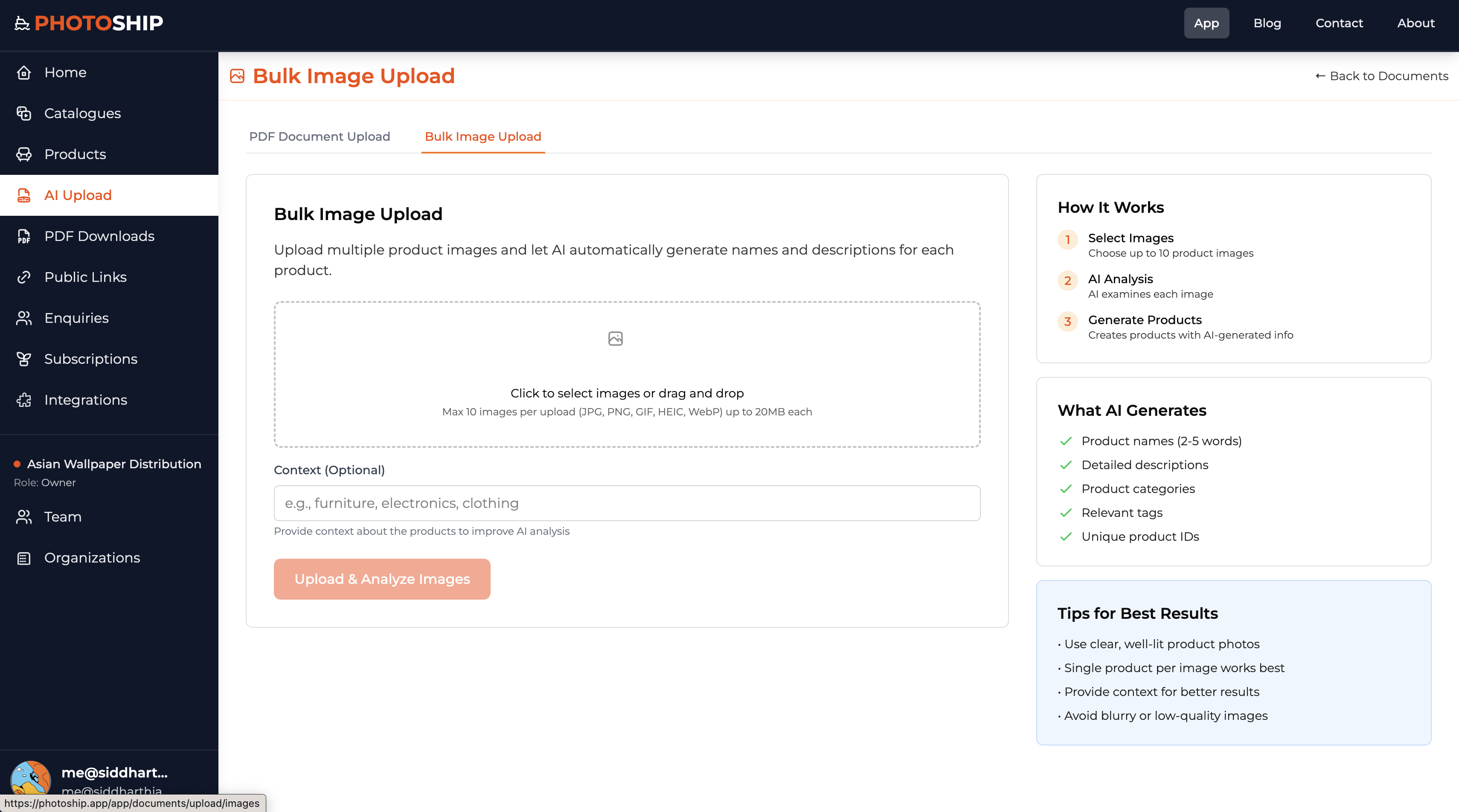Image resolution: width=1459 pixels, height=812 pixels.
Task: Click the Photoship logo
Action: (x=88, y=23)
